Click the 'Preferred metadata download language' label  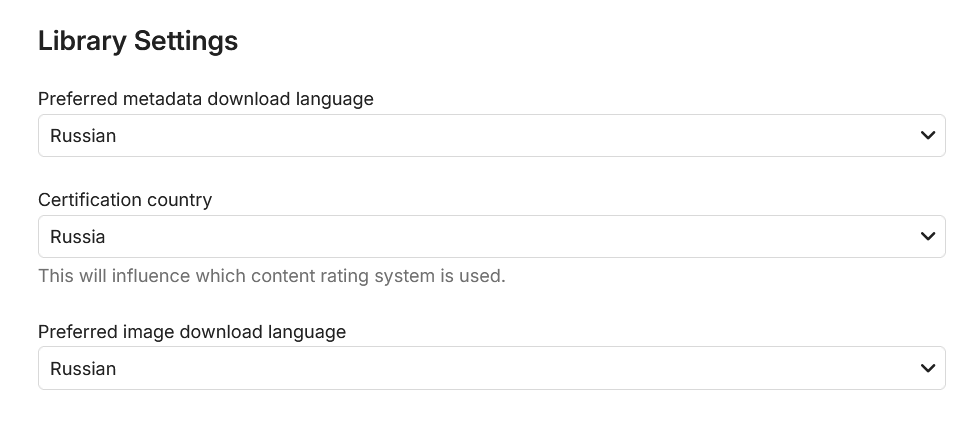coord(206,99)
